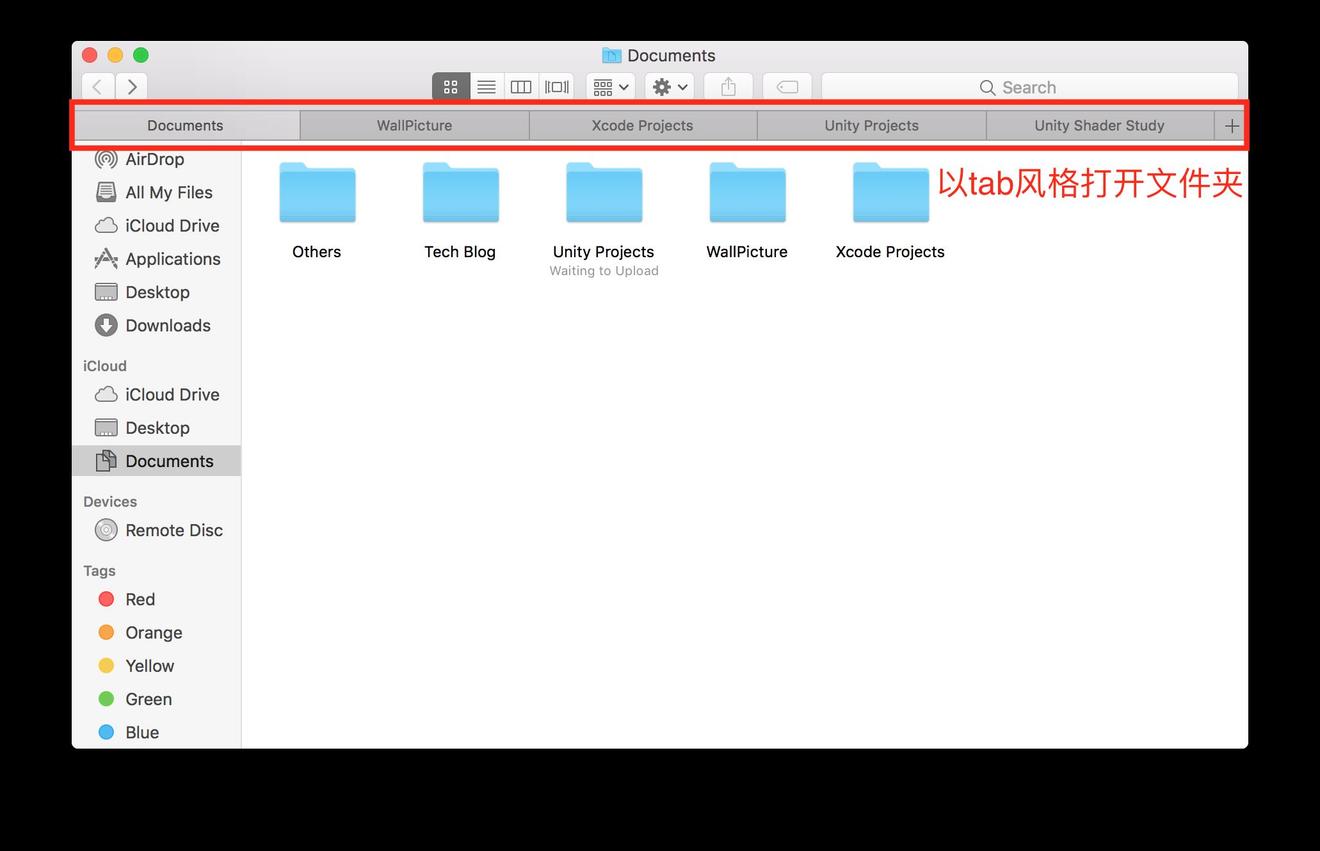
Task: Select Remote Disc under Devices
Action: [174, 530]
